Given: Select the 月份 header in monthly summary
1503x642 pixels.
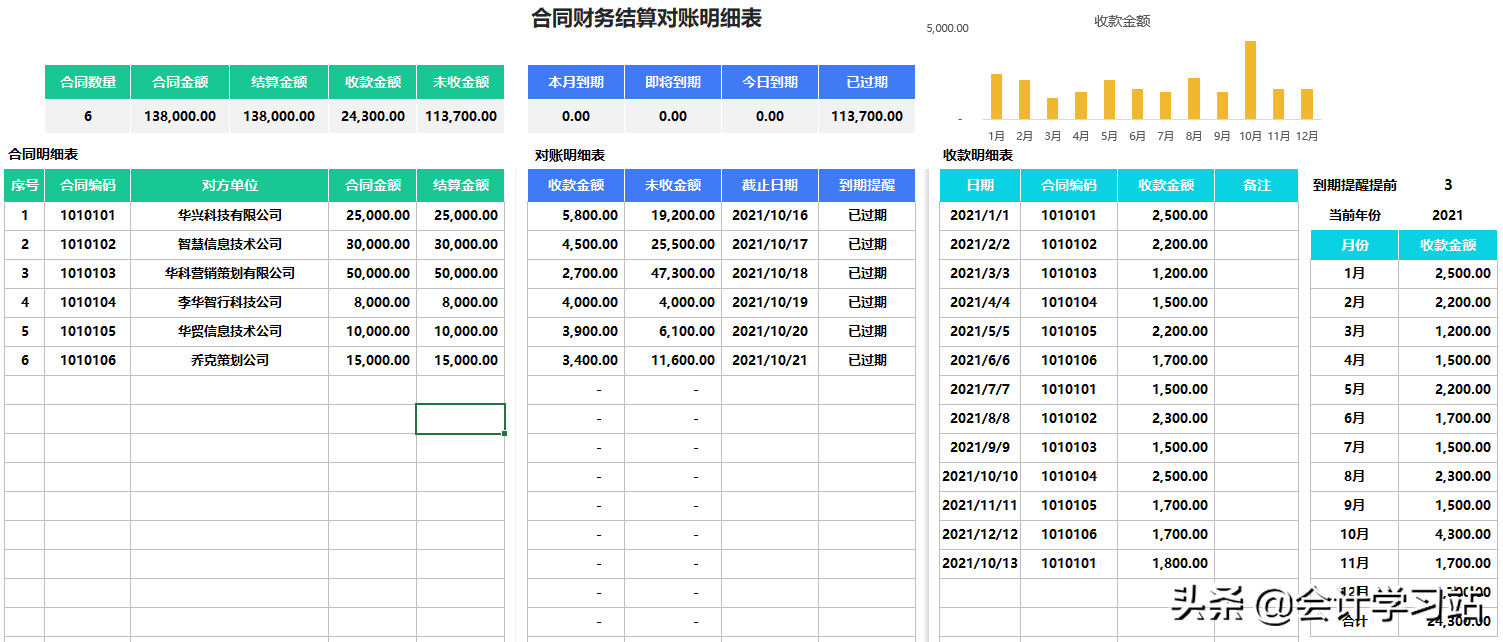Looking at the screenshot, I should 1354,245.
